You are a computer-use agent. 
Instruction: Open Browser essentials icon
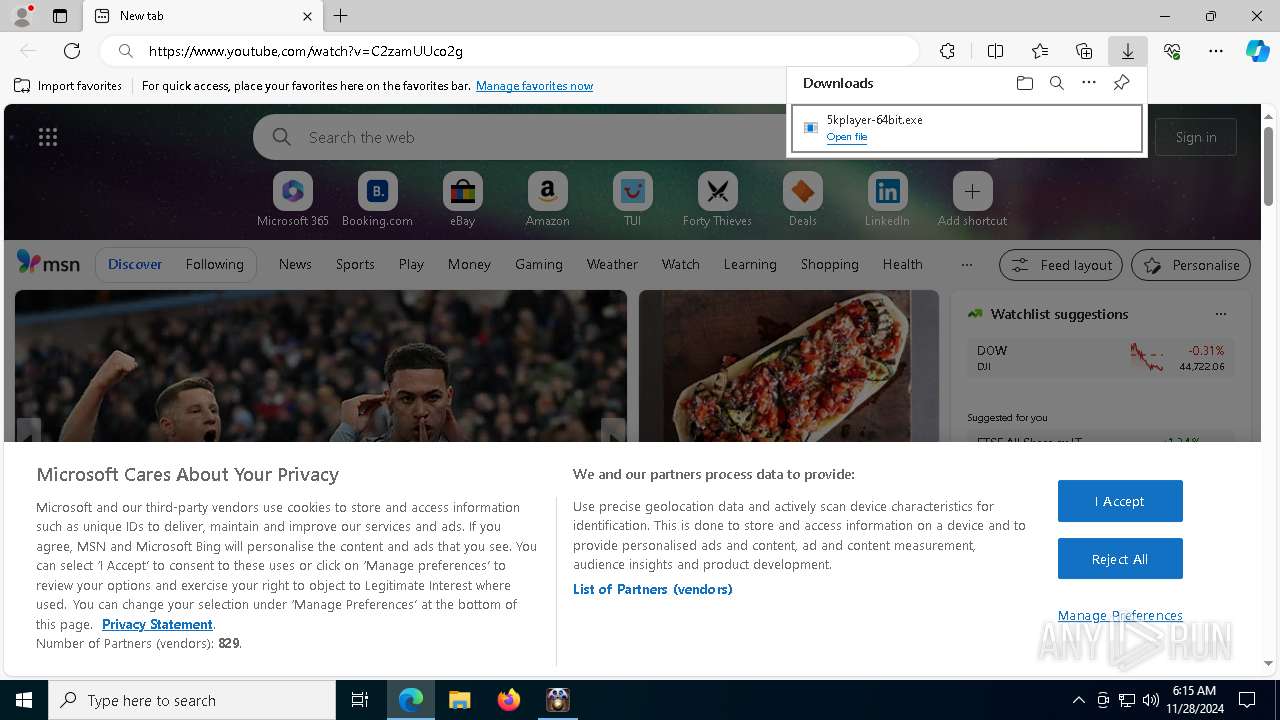pyautogui.click(x=1172, y=51)
